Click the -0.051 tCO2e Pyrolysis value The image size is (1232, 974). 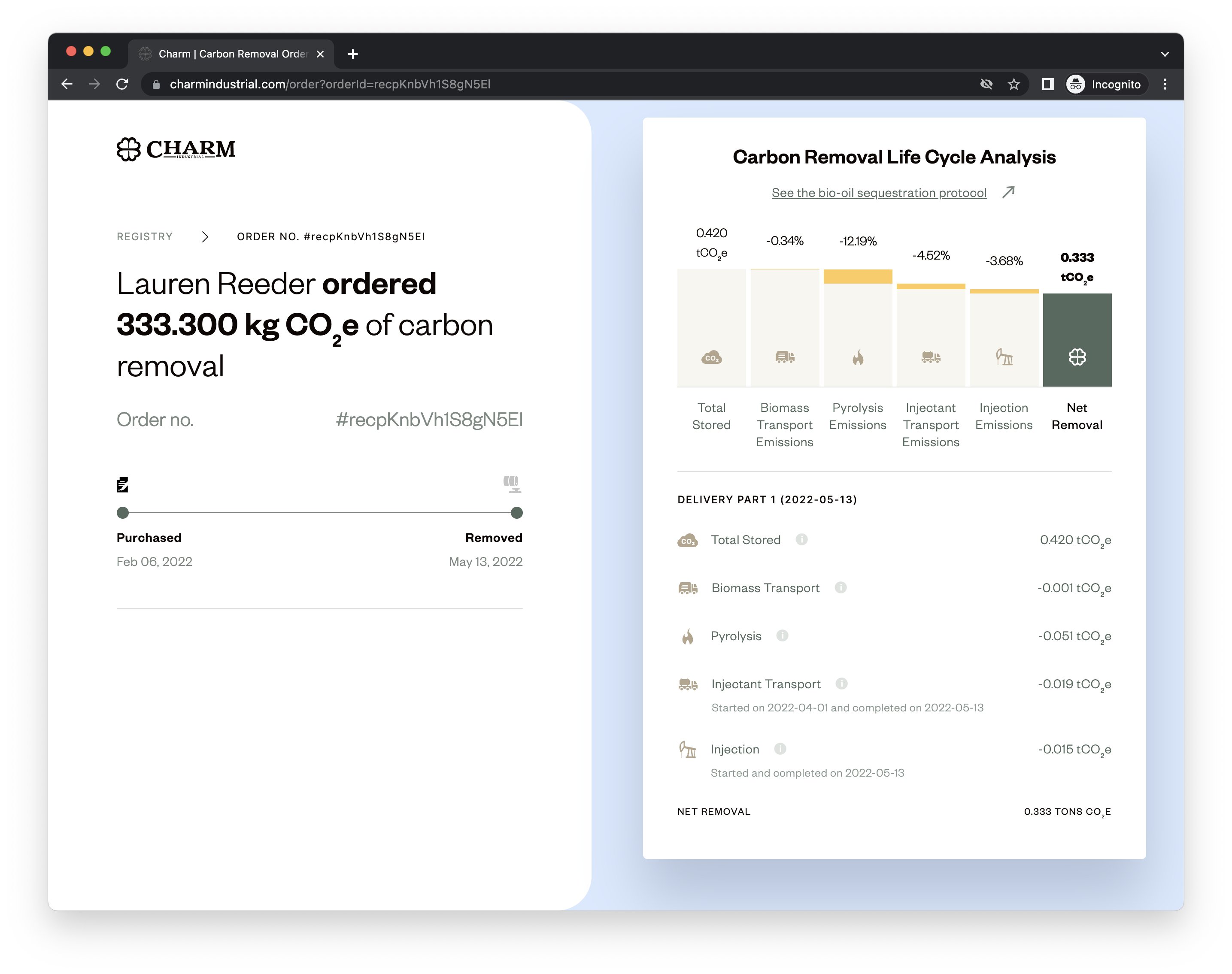coord(1074,636)
